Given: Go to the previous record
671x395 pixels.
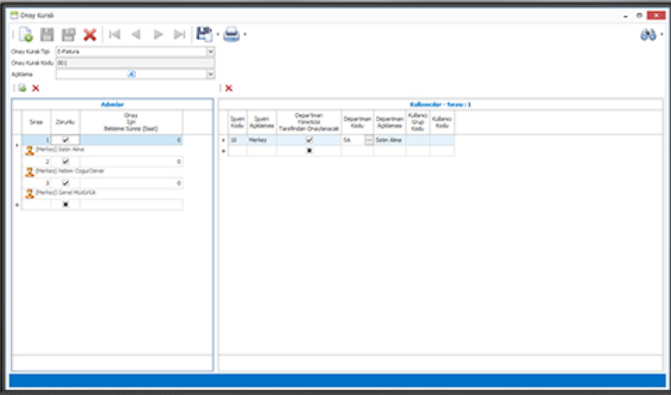Looking at the screenshot, I should (x=136, y=34).
